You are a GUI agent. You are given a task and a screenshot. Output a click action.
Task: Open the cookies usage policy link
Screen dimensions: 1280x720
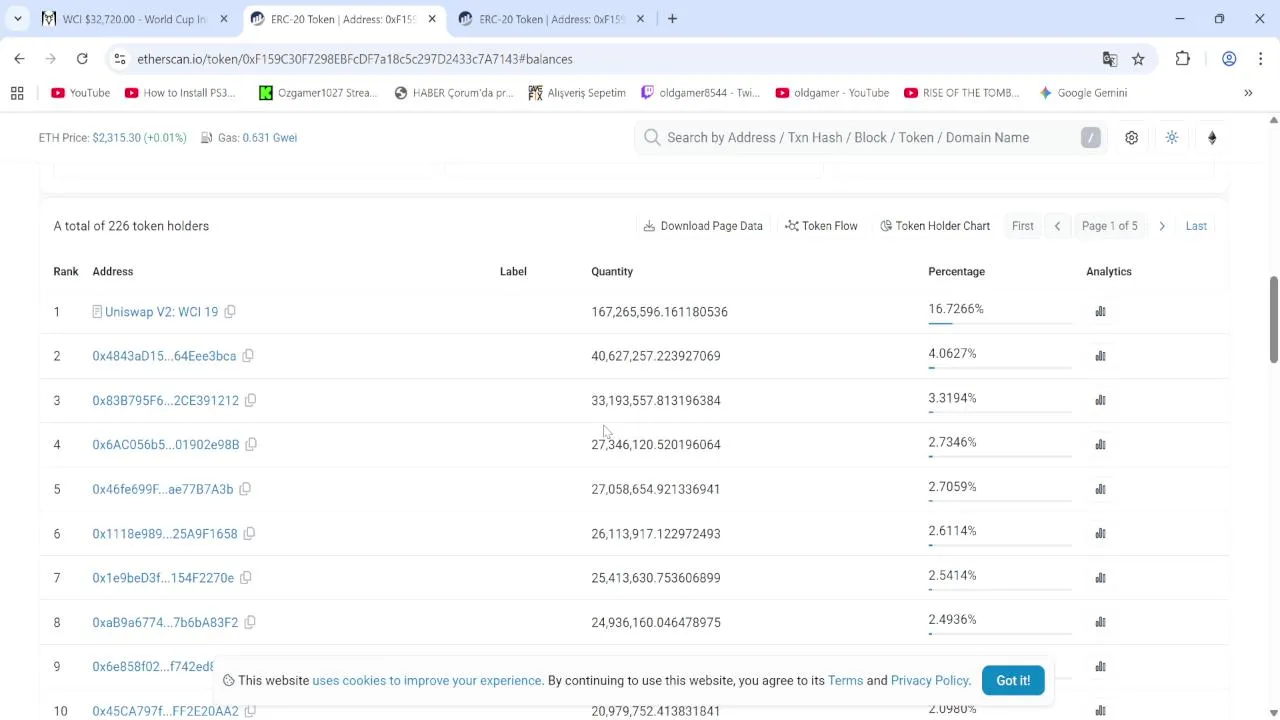coord(427,680)
